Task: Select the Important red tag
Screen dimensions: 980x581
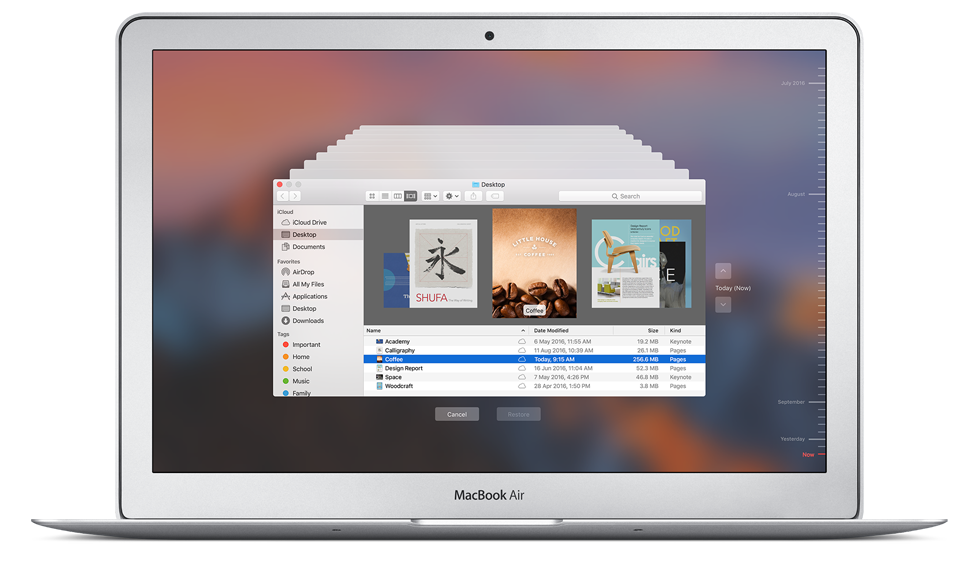Action: point(306,345)
